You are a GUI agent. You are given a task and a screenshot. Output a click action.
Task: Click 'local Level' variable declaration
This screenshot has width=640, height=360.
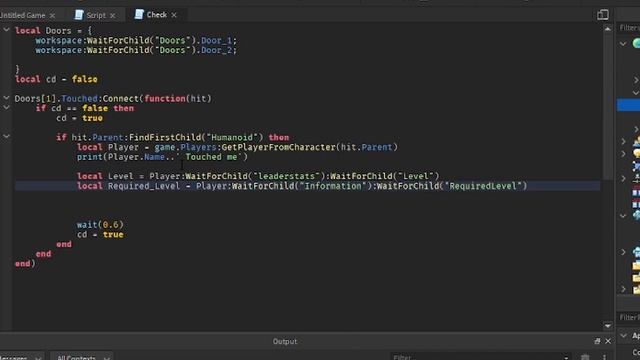click(x=105, y=176)
